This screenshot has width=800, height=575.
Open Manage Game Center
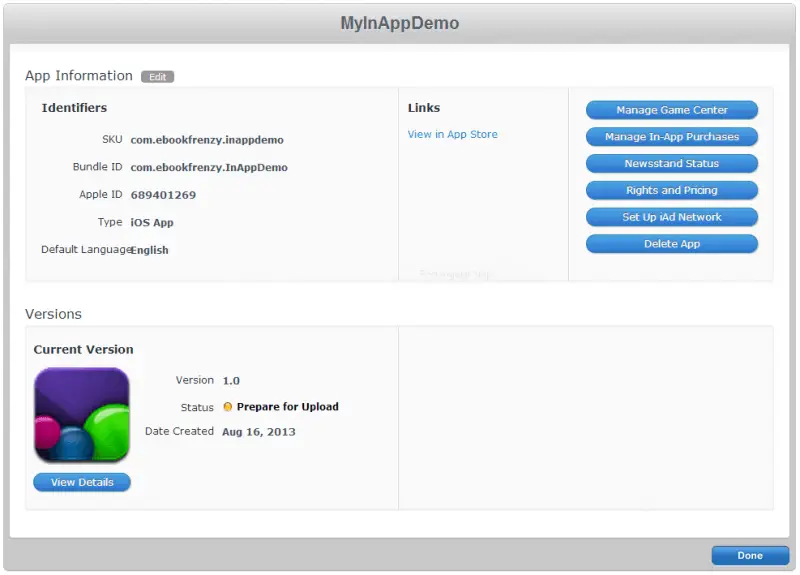[x=671, y=110]
